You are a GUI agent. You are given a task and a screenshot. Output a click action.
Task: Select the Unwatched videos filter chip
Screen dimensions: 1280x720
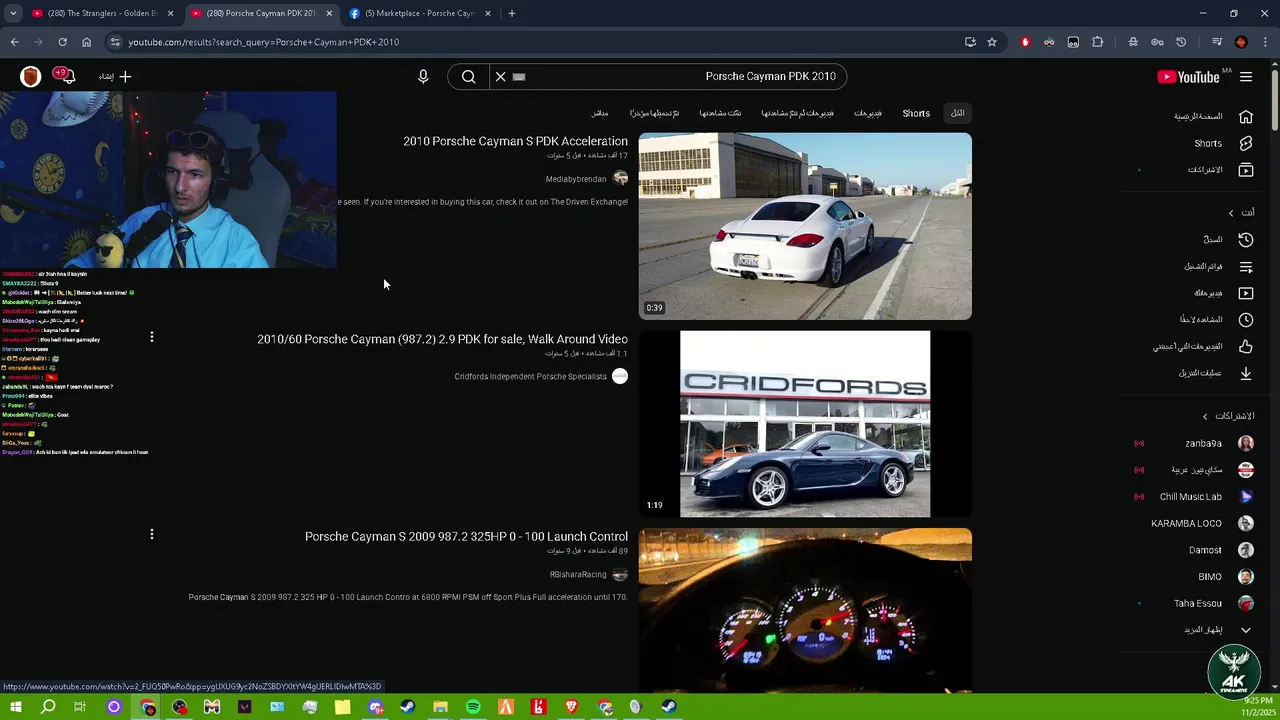click(797, 113)
